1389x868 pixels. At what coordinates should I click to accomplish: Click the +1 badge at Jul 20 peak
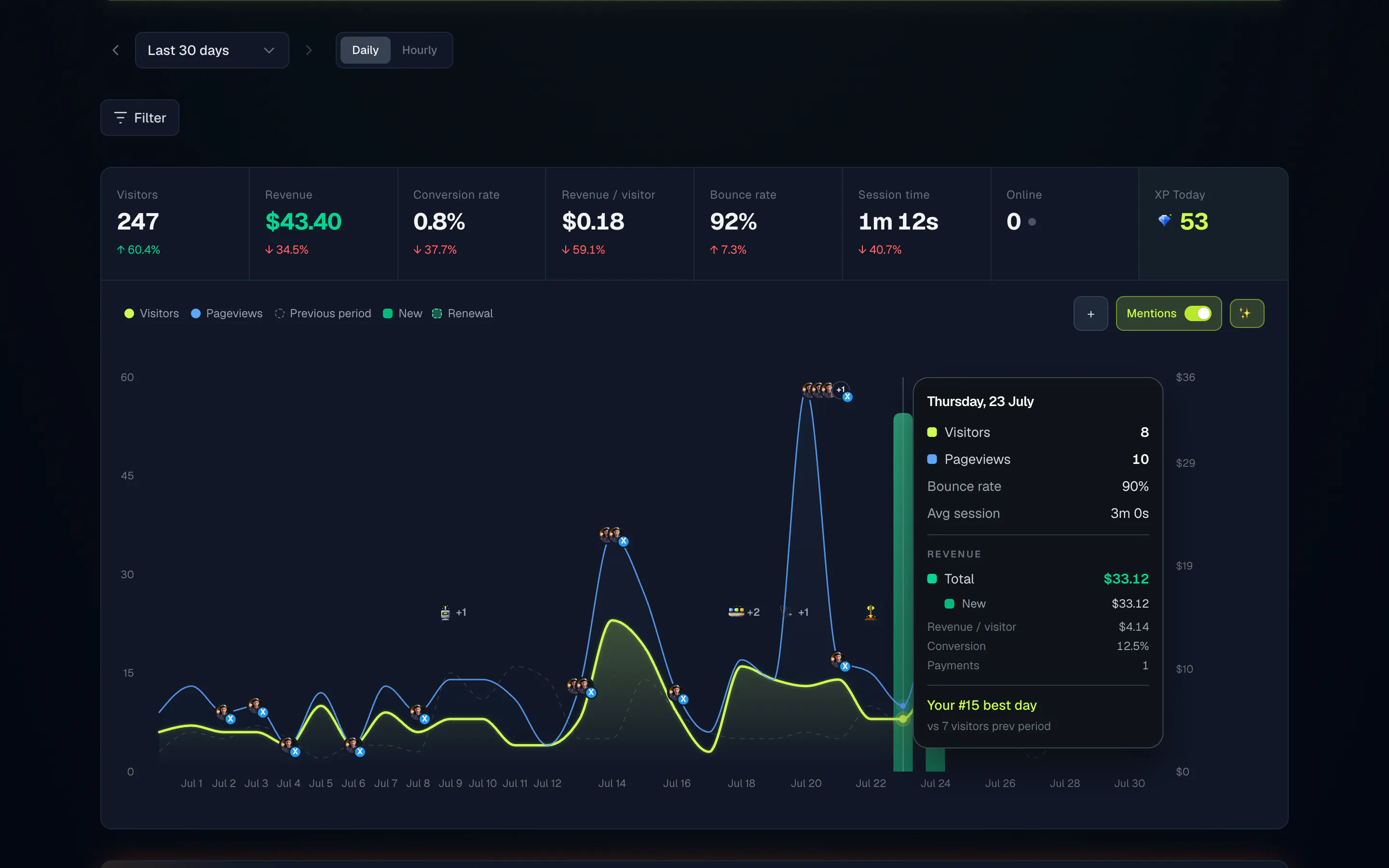[x=841, y=390]
